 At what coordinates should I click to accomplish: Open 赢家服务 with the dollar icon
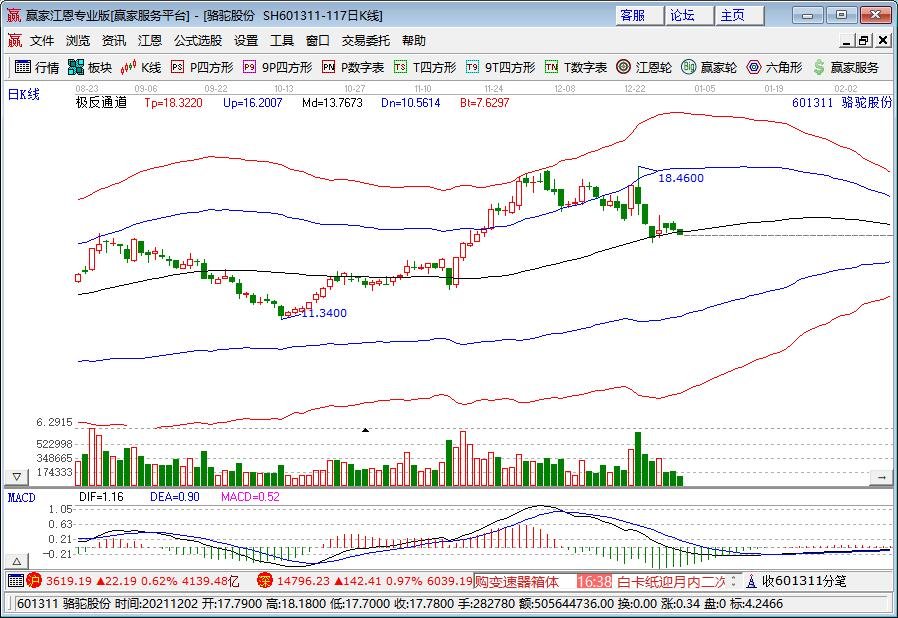(x=846, y=67)
